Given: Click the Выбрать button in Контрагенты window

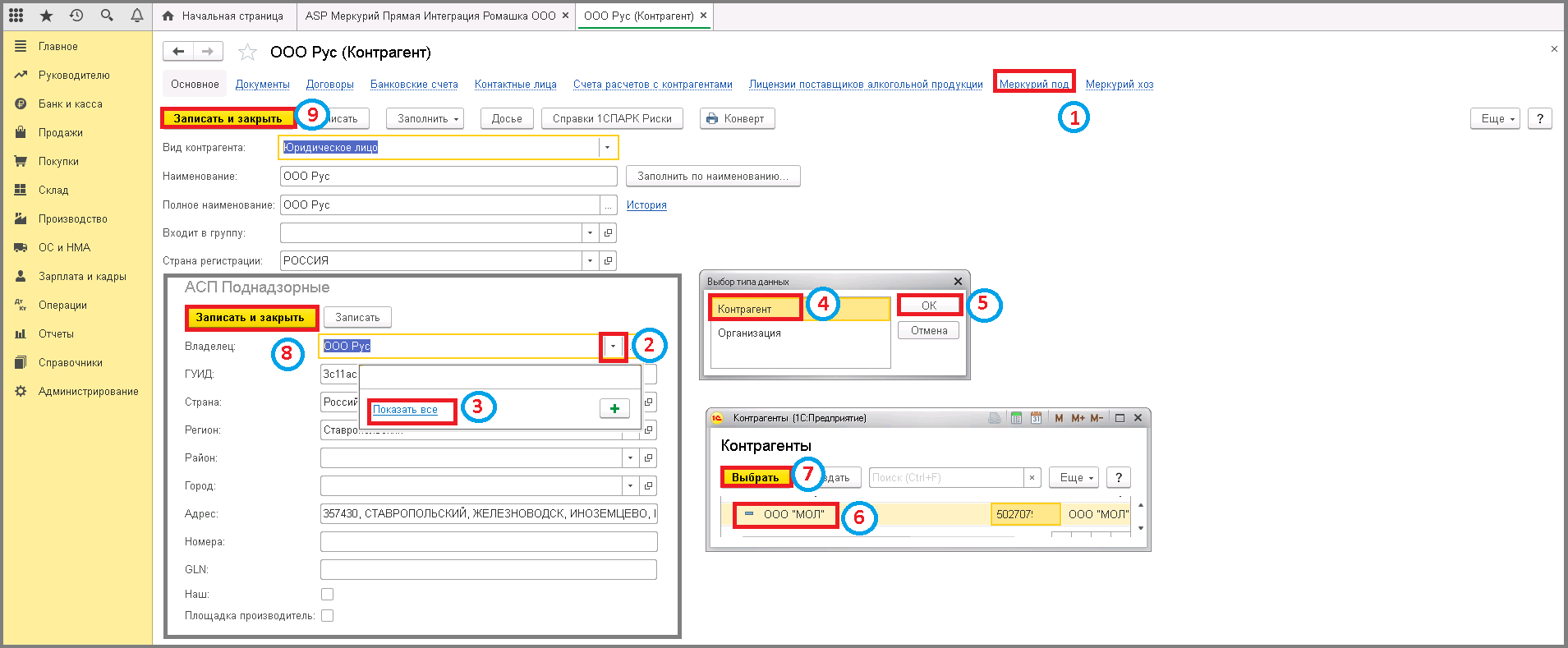Looking at the screenshot, I should 755,477.
